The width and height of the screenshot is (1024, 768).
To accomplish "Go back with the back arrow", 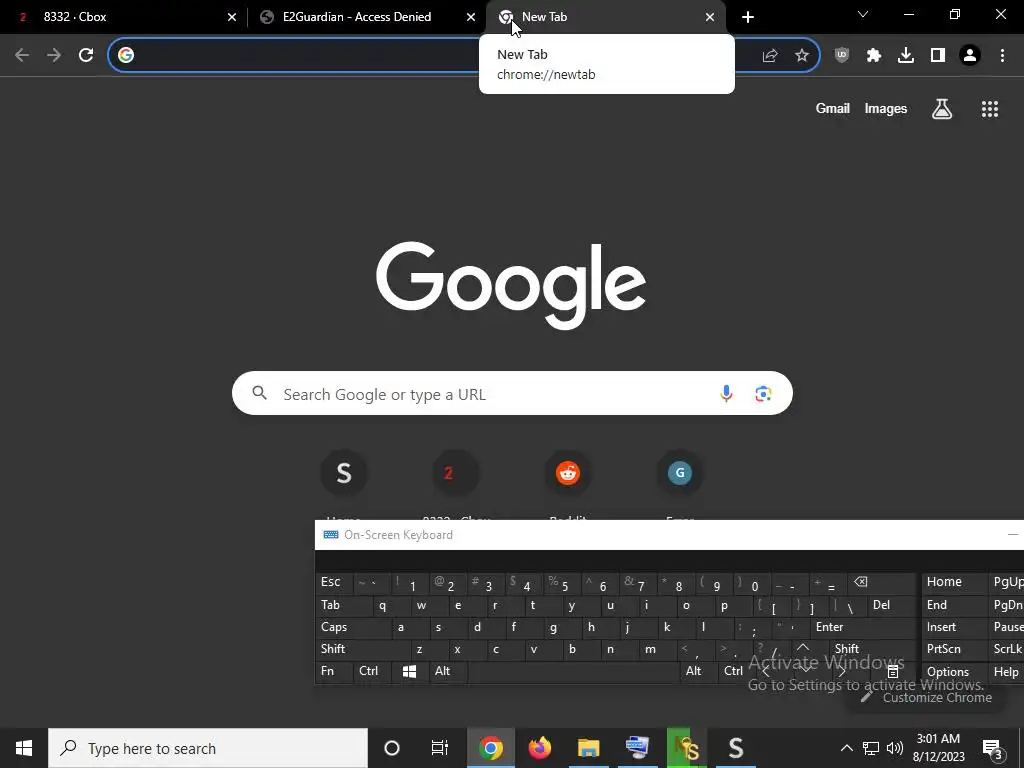I will coord(22,56).
